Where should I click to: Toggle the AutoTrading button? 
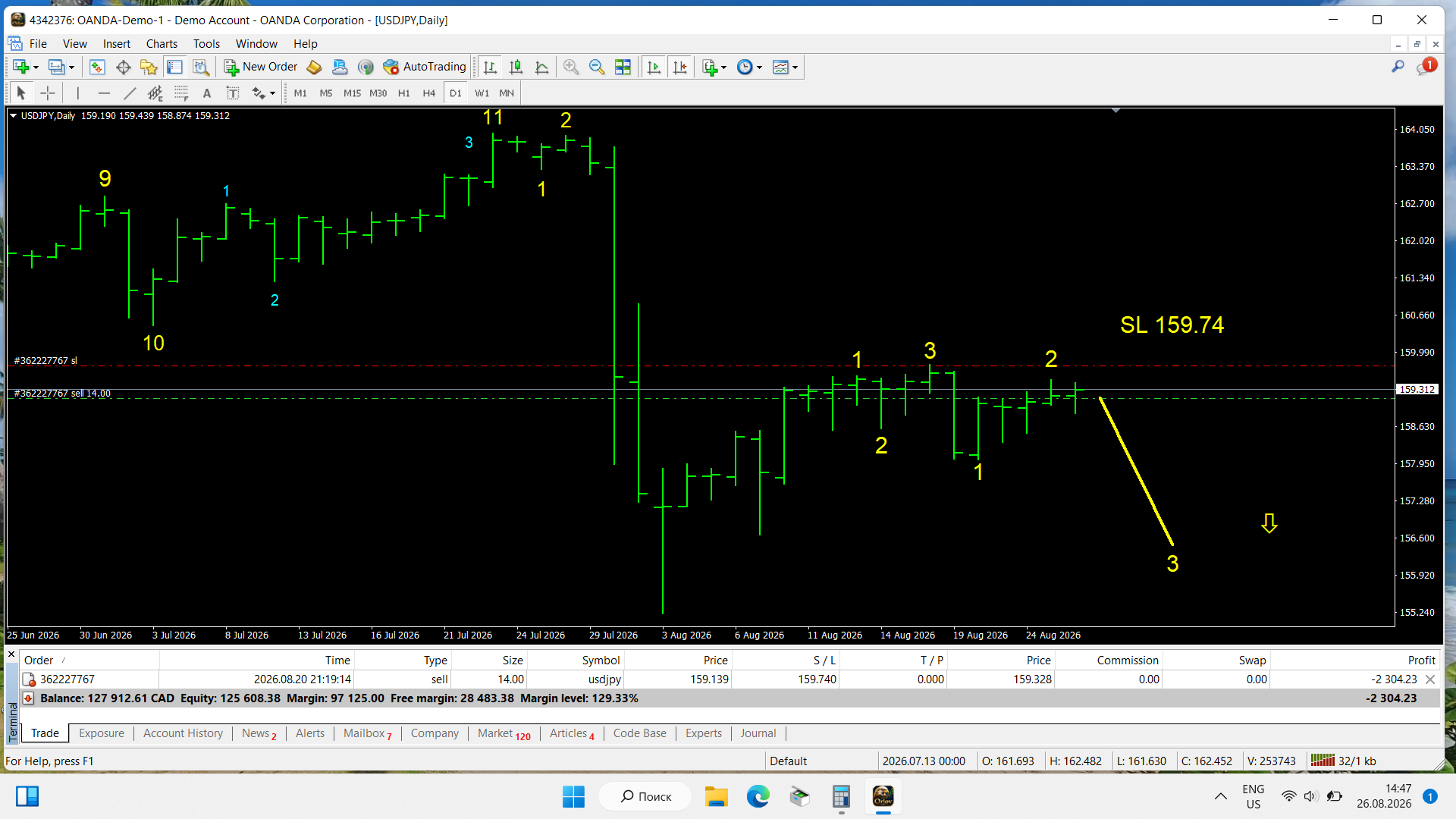pyautogui.click(x=425, y=67)
